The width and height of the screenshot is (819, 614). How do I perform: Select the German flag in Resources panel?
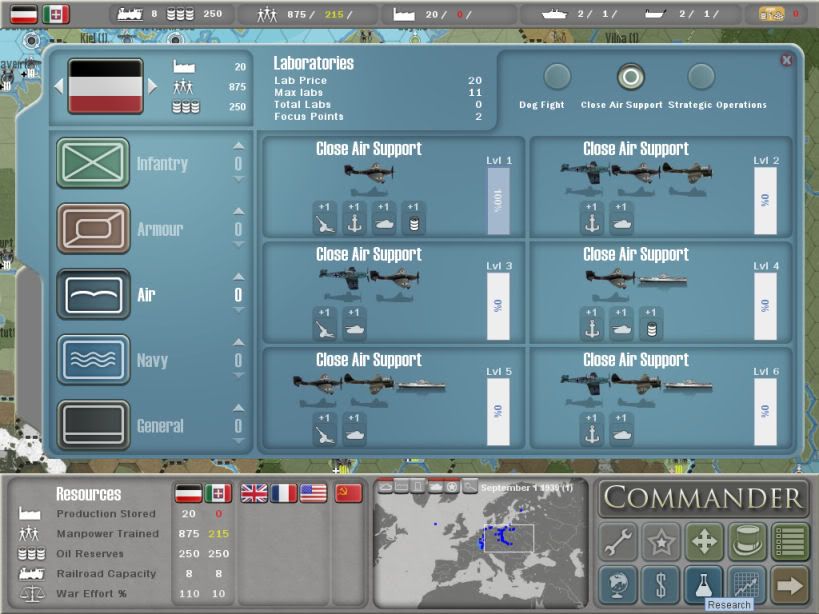tap(189, 493)
